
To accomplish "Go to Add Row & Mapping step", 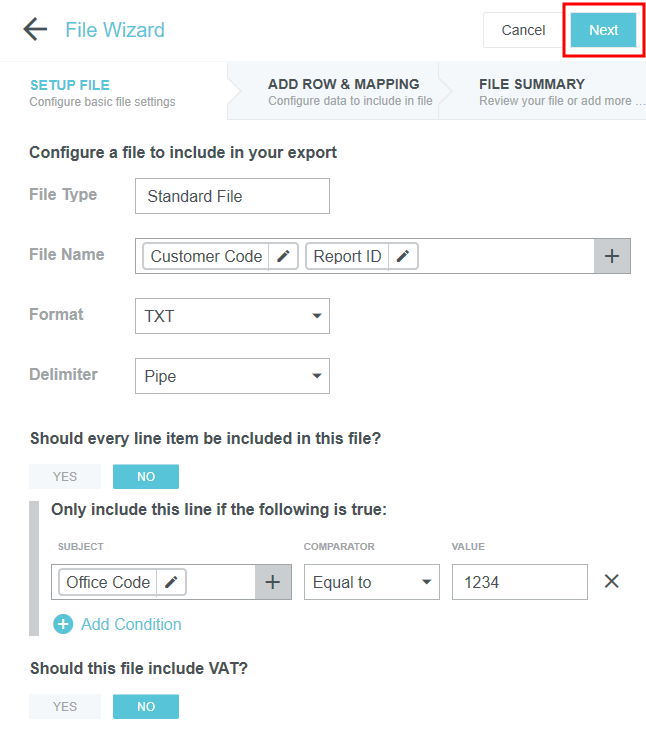I will pyautogui.click(x=343, y=91).
